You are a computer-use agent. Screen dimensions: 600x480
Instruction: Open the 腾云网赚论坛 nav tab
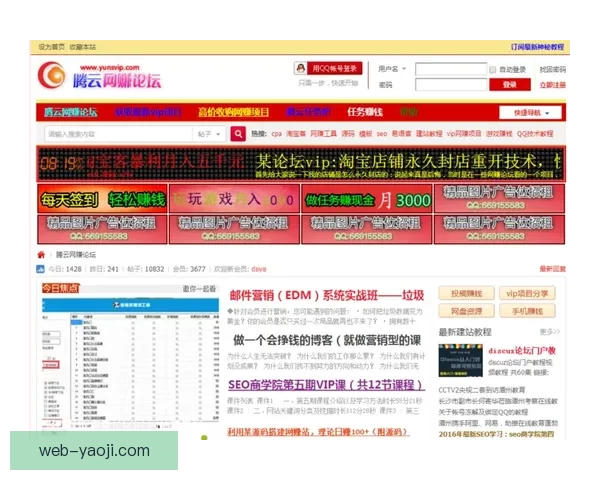coord(70,112)
